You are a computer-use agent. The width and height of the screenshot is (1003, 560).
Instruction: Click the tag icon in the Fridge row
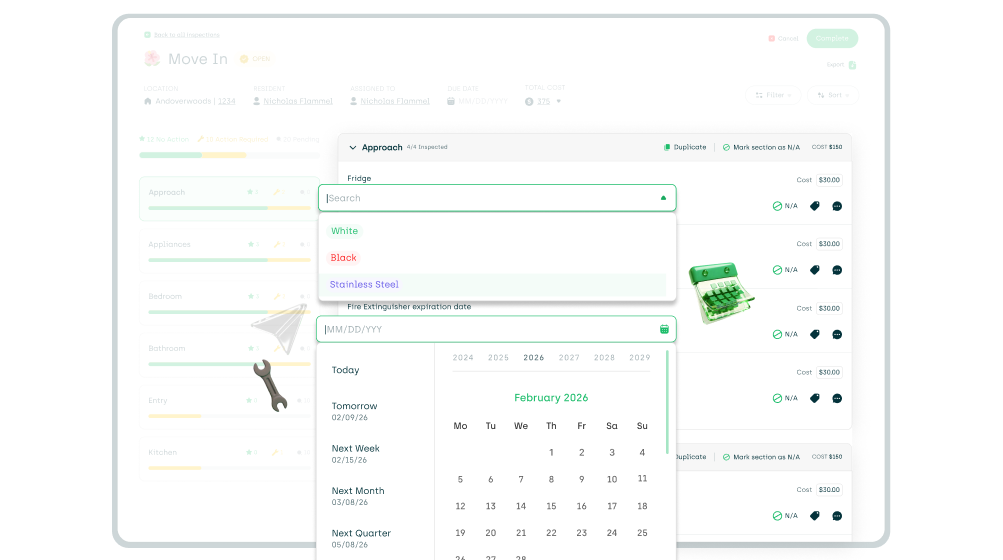(814, 206)
